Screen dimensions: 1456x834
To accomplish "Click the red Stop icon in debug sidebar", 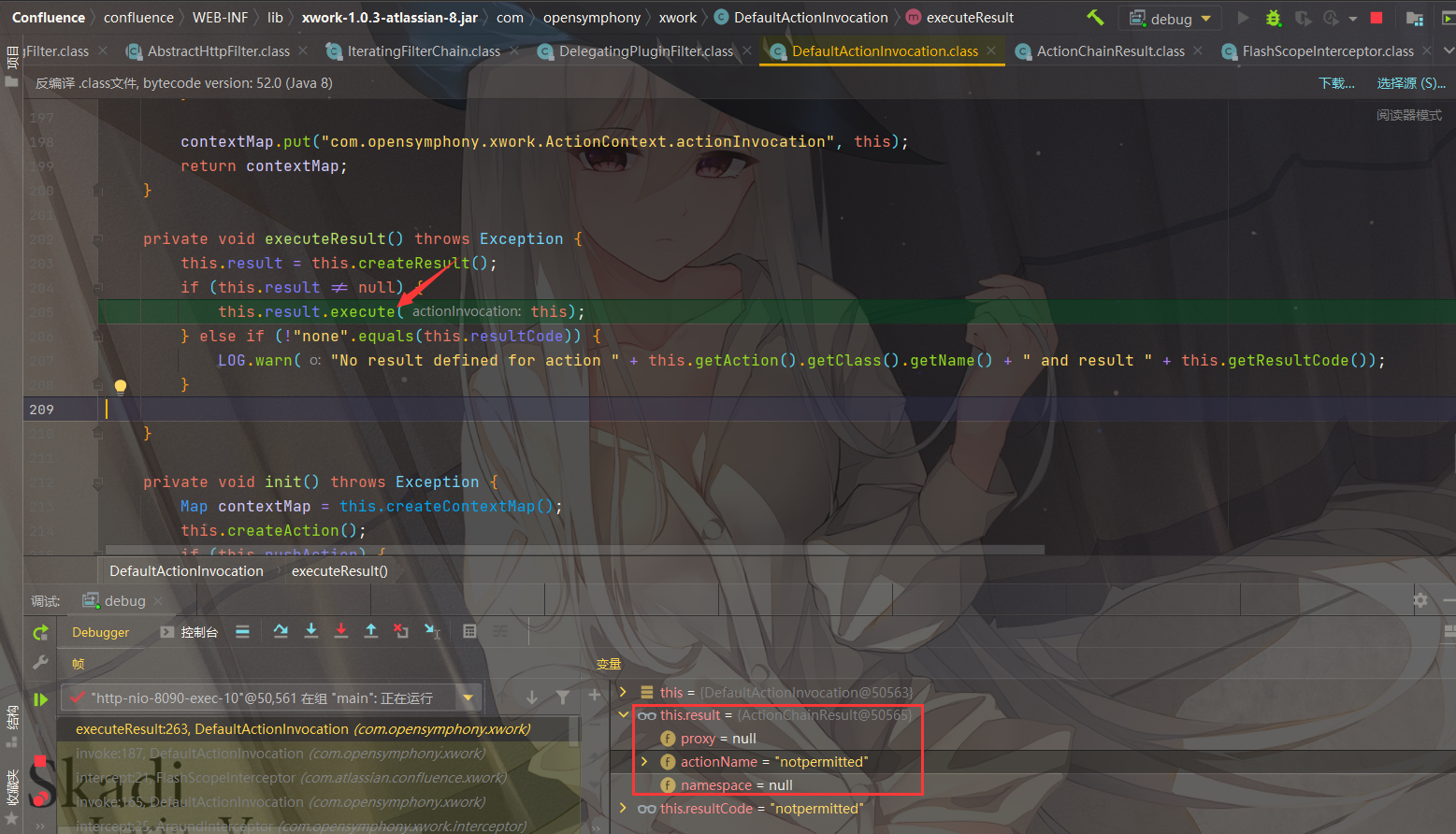I will (x=40, y=762).
